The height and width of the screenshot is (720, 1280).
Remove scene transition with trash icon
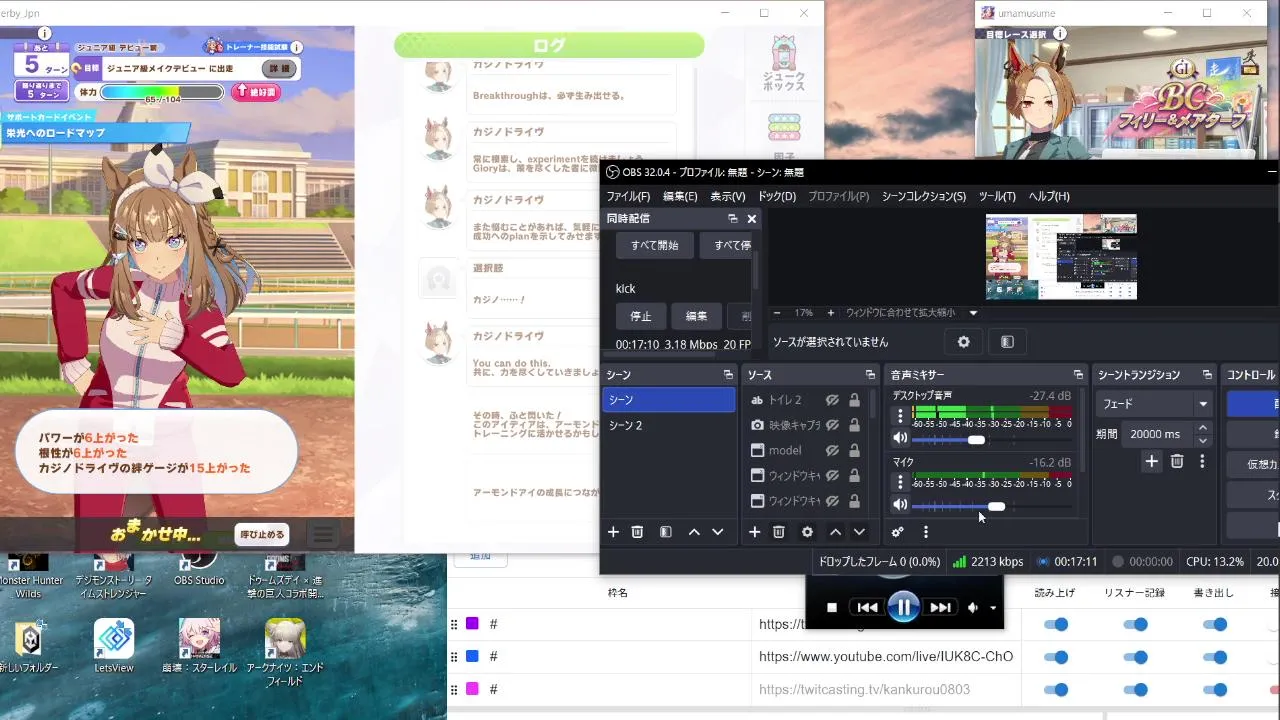click(1177, 461)
